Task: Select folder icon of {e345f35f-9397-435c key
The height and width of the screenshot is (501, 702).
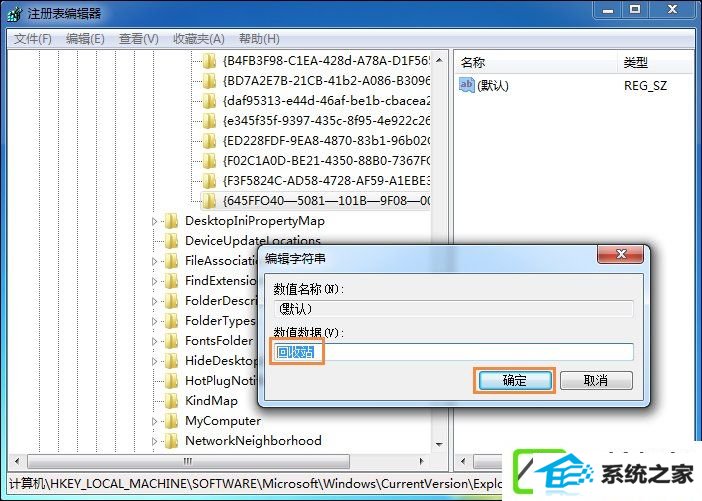Action: pos(209,120)
